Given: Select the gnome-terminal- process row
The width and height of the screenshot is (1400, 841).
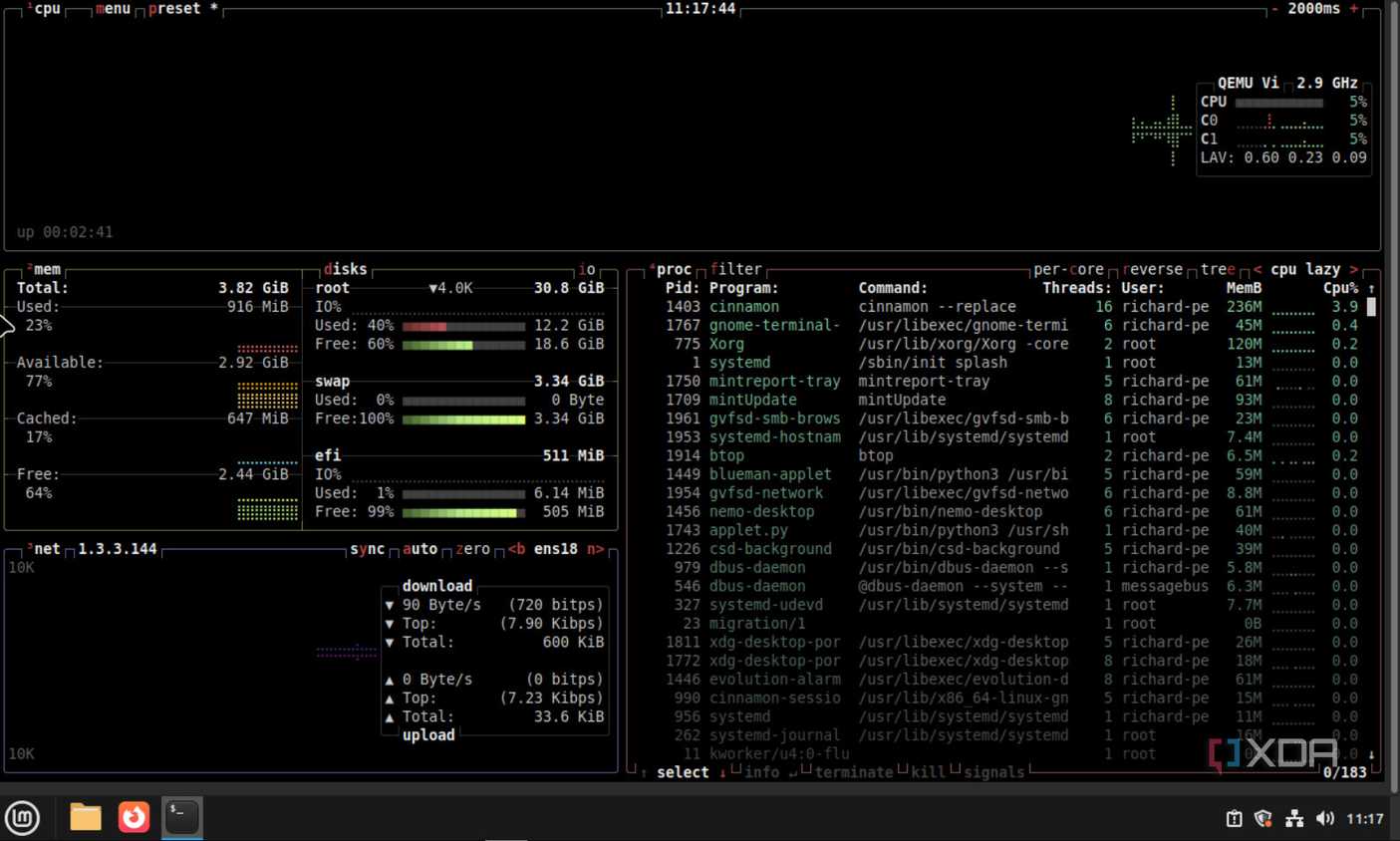Looking at the screenshot, I should pyautogui.click(x=1012, y=325).
